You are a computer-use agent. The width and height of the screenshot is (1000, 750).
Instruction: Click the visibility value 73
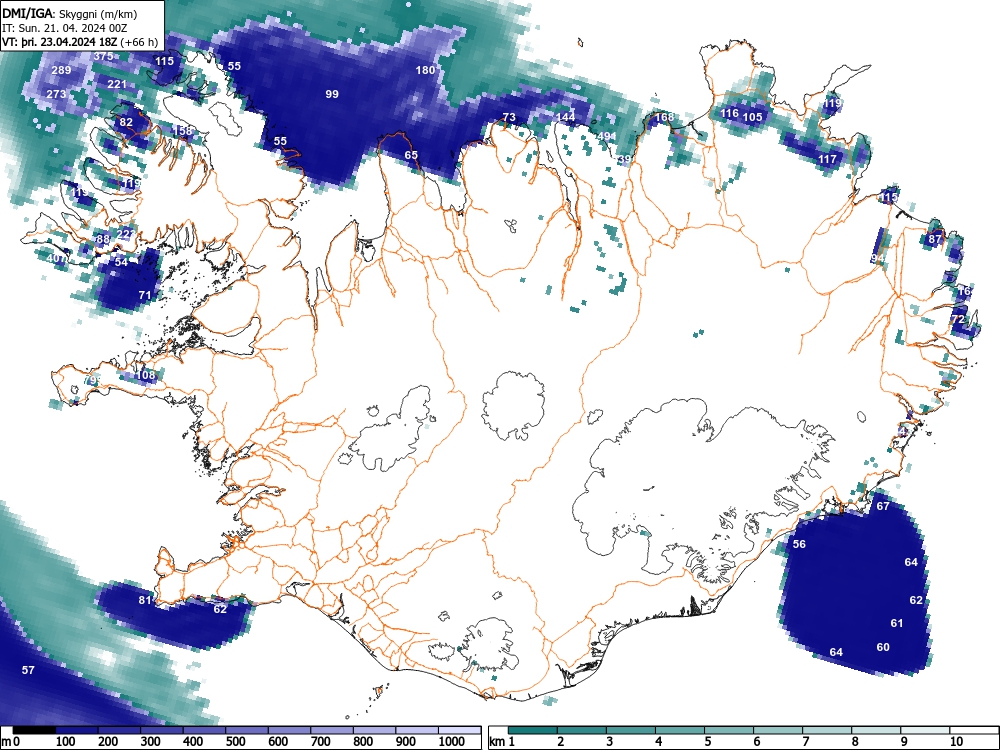pos(509,117)
